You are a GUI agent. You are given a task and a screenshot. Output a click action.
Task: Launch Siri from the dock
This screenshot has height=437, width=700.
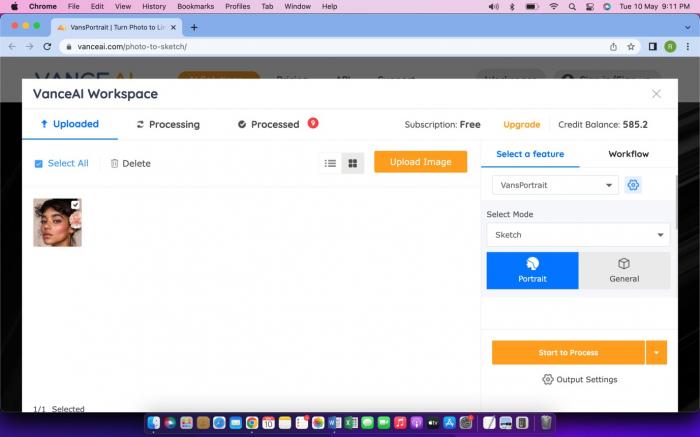[170, 422]
